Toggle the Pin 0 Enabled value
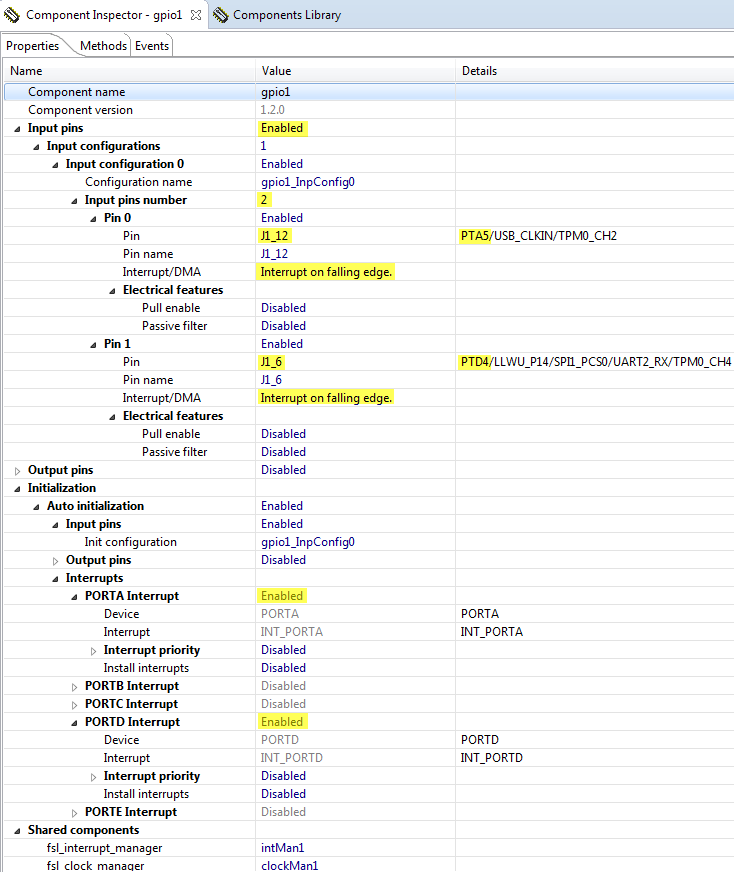The width and height of the screenshot is (734, 872). click(x=282, y=218)
